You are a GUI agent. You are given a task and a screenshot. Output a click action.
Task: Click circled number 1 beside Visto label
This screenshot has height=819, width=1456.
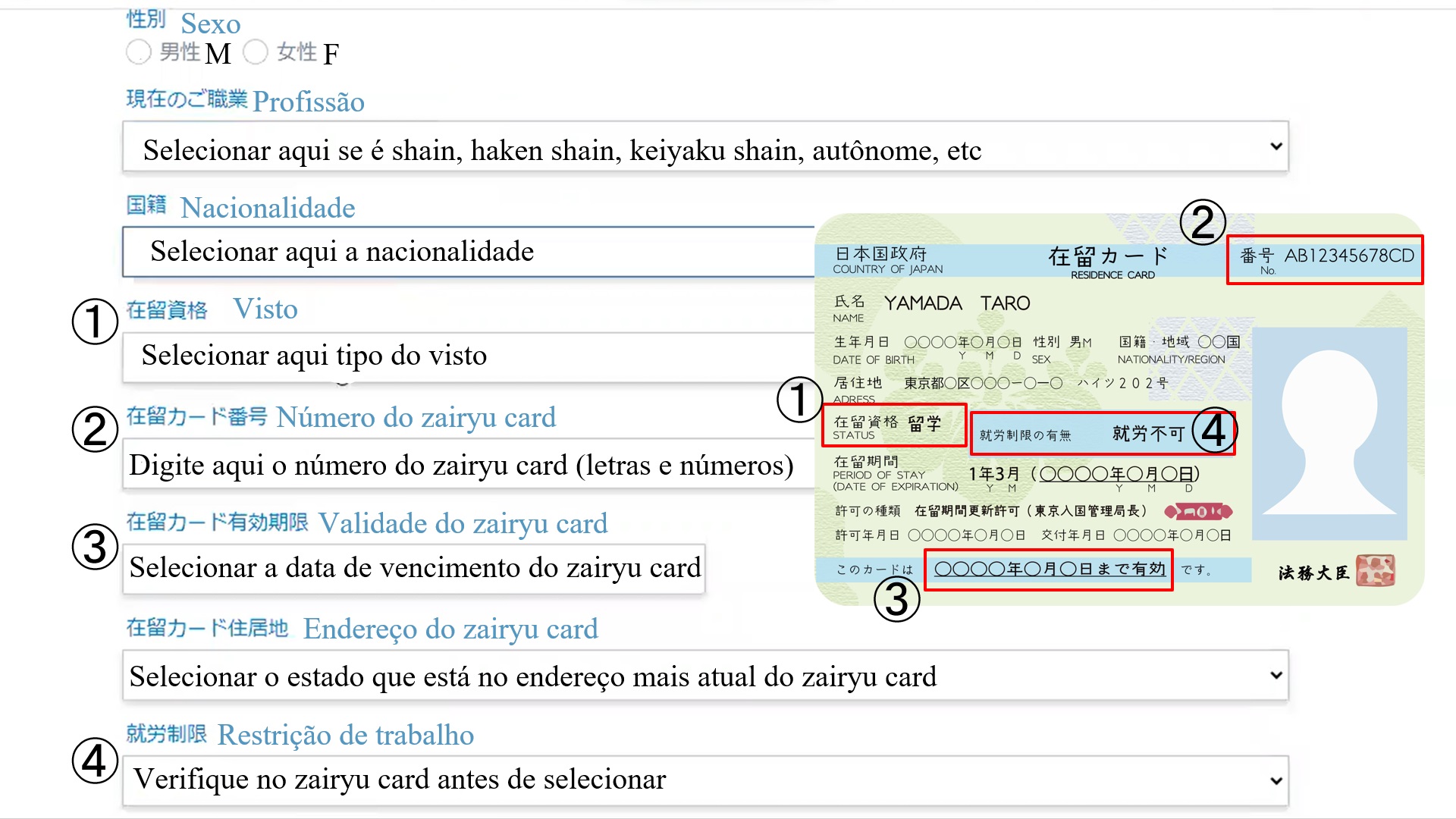pos(95,321)
